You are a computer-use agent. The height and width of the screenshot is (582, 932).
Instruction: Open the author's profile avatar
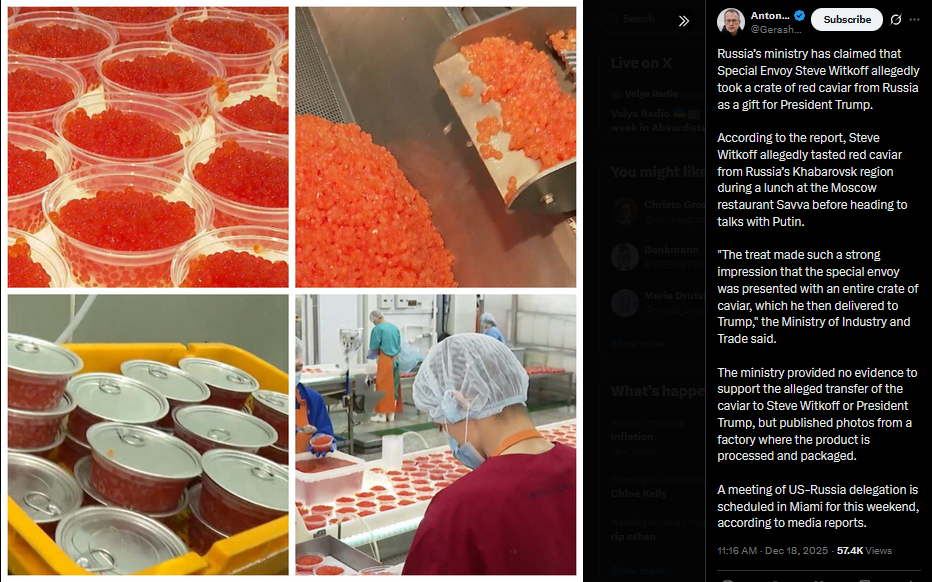pyautogui.click(x=731, y=22)
